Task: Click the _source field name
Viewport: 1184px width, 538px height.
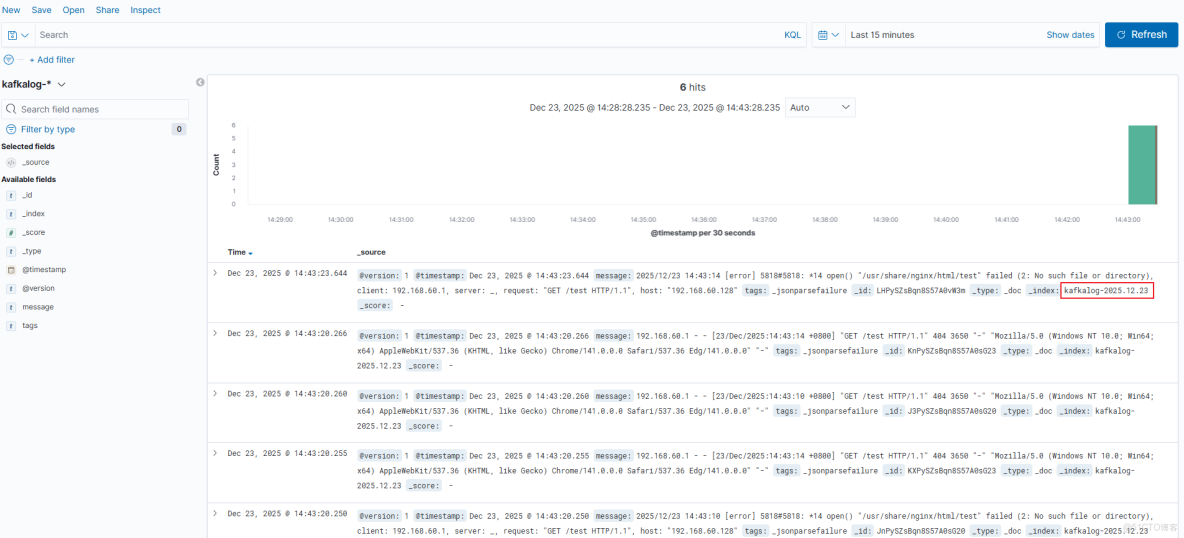Action: [36, 162]
